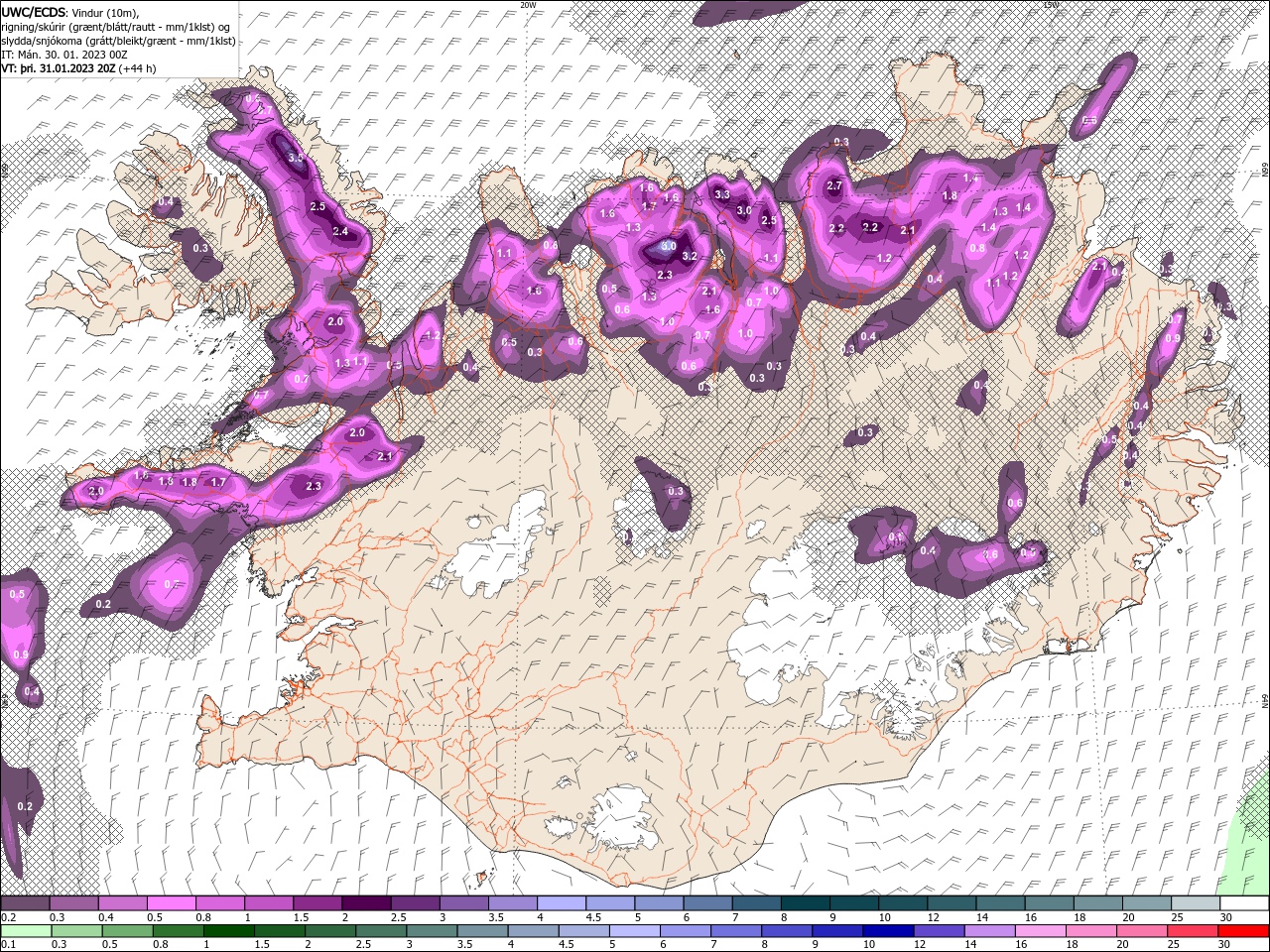Click the 20W longitude label

528,5
